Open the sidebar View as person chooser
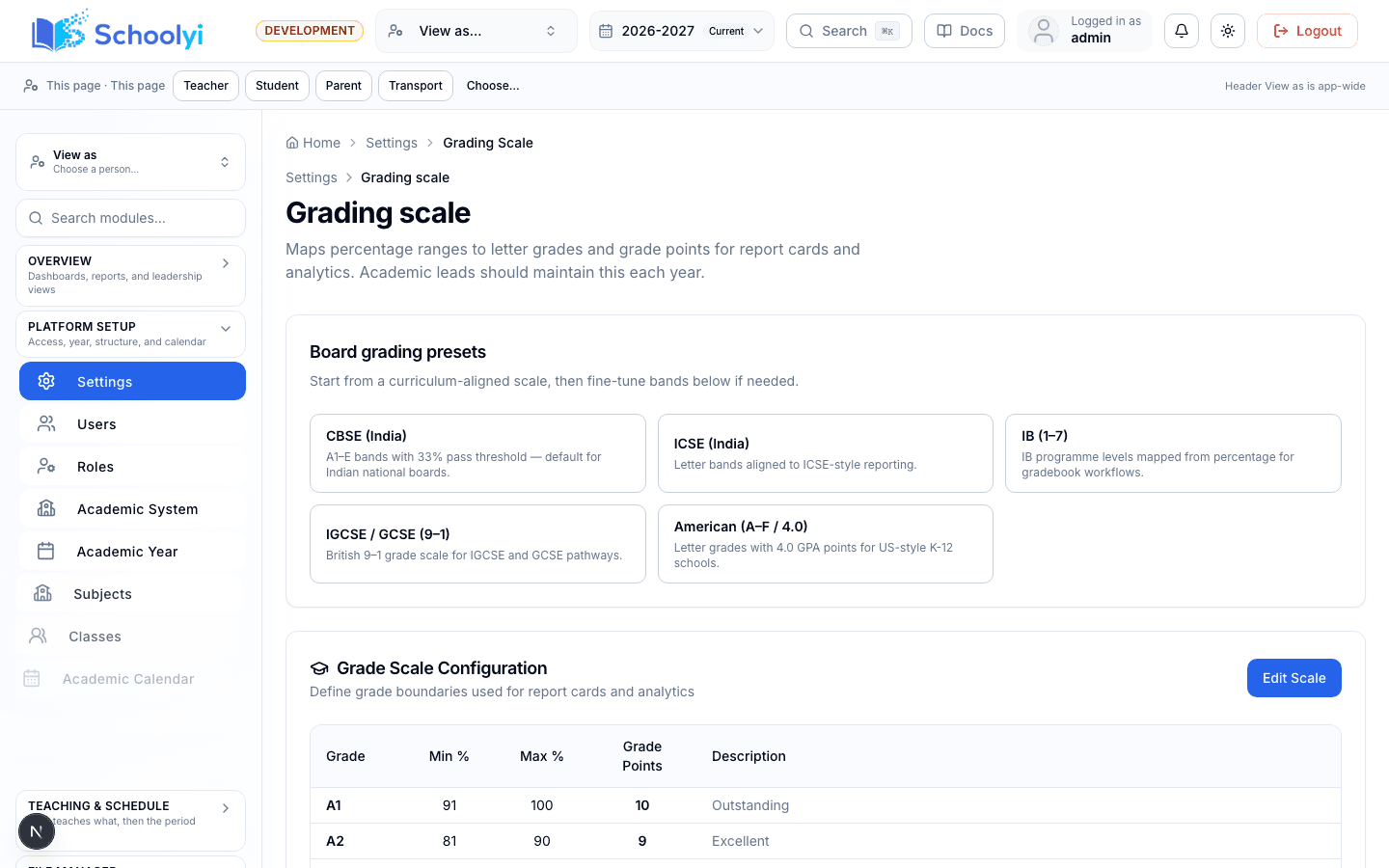This screenshot has width=1389, height=868. click(131, 162)
